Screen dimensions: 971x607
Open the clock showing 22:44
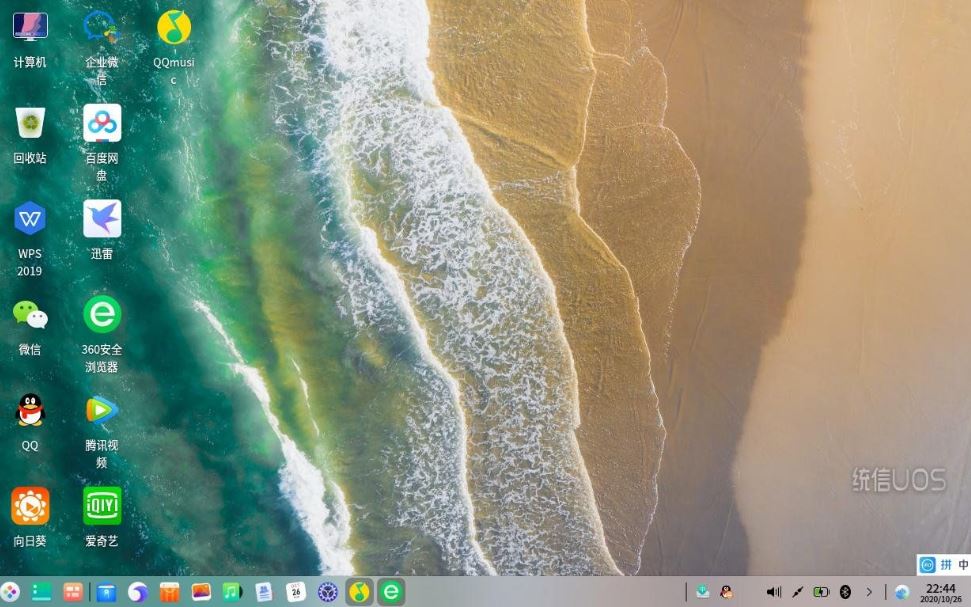pos(941,593)
